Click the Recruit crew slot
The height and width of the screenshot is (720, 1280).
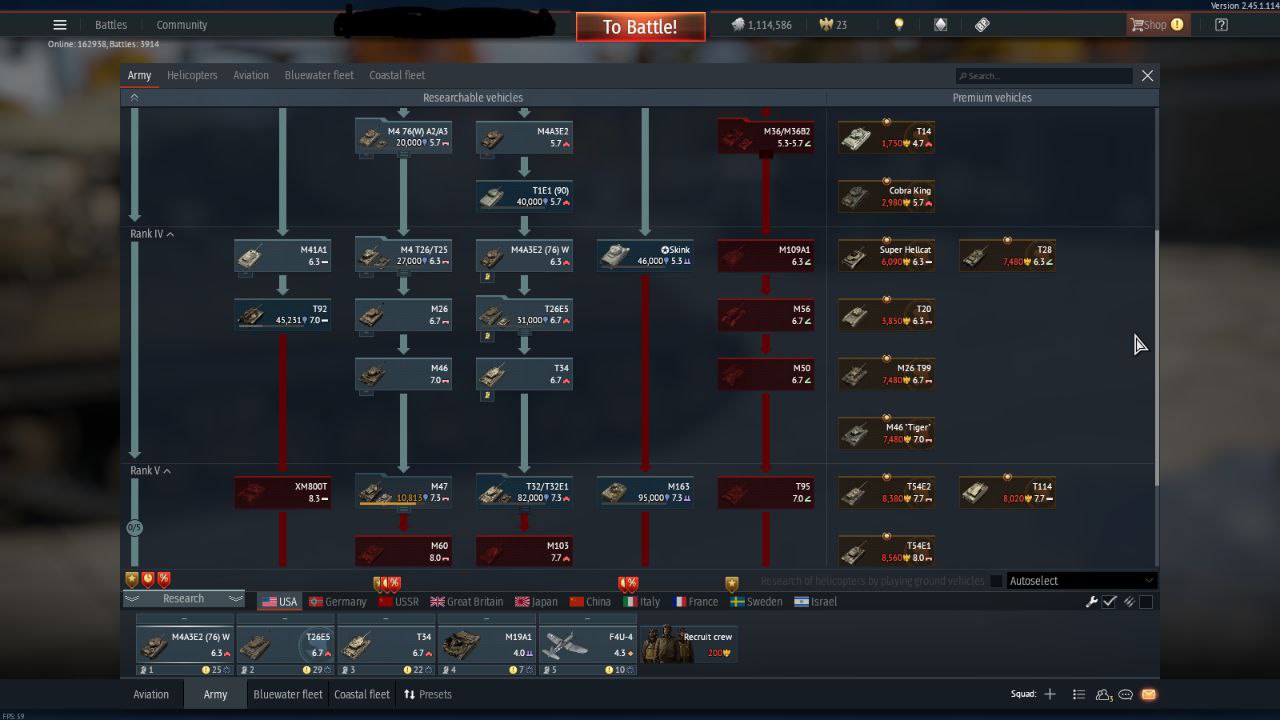click(x=687, y=644)
